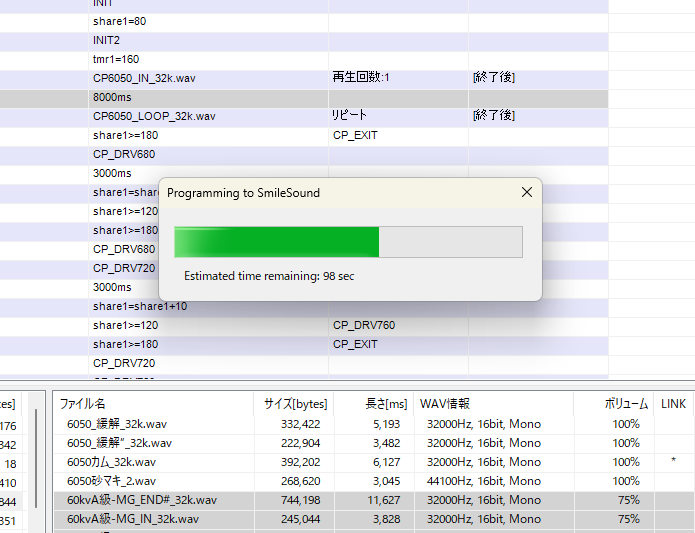This screenshot has height=533, width=695.
Task: Select 60kvA級-MG_END#_32k.wav file entry
Action: pos(141,500)
